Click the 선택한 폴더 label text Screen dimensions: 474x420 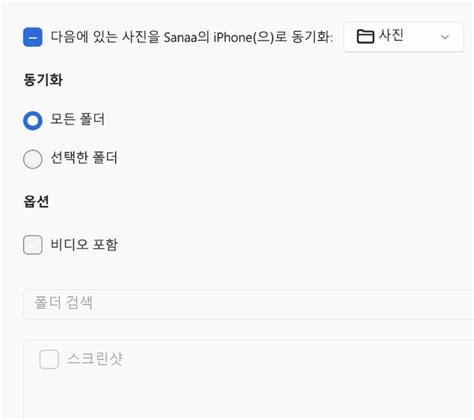[84, 158]
